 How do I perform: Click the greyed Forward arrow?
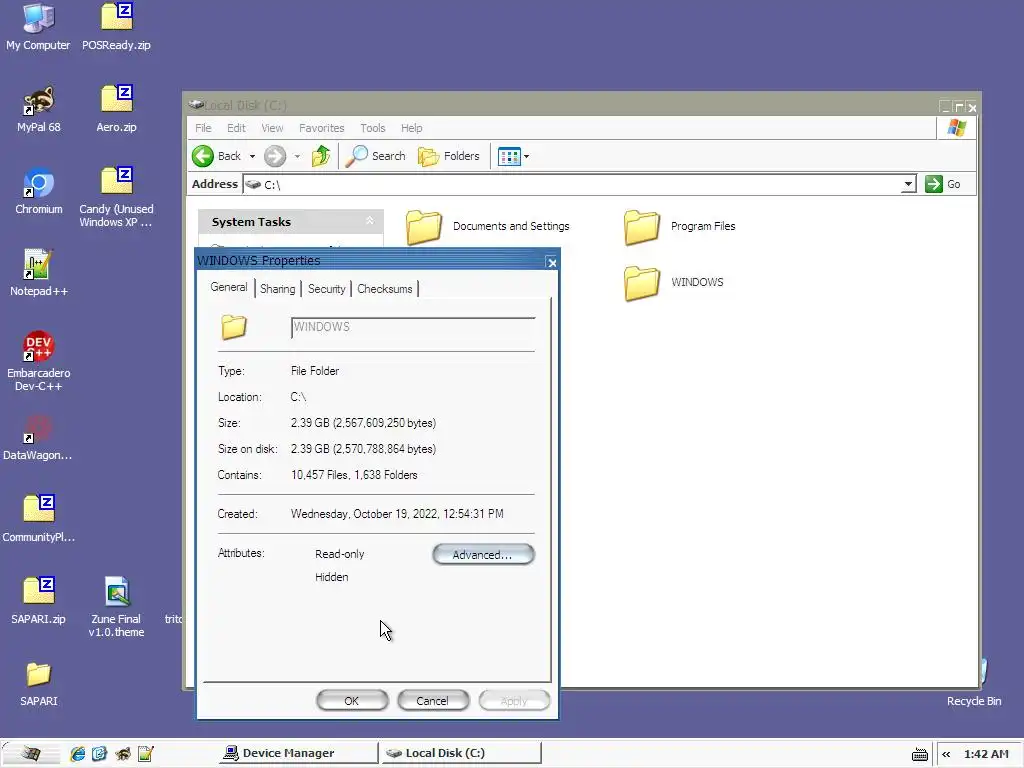point(275,156)
